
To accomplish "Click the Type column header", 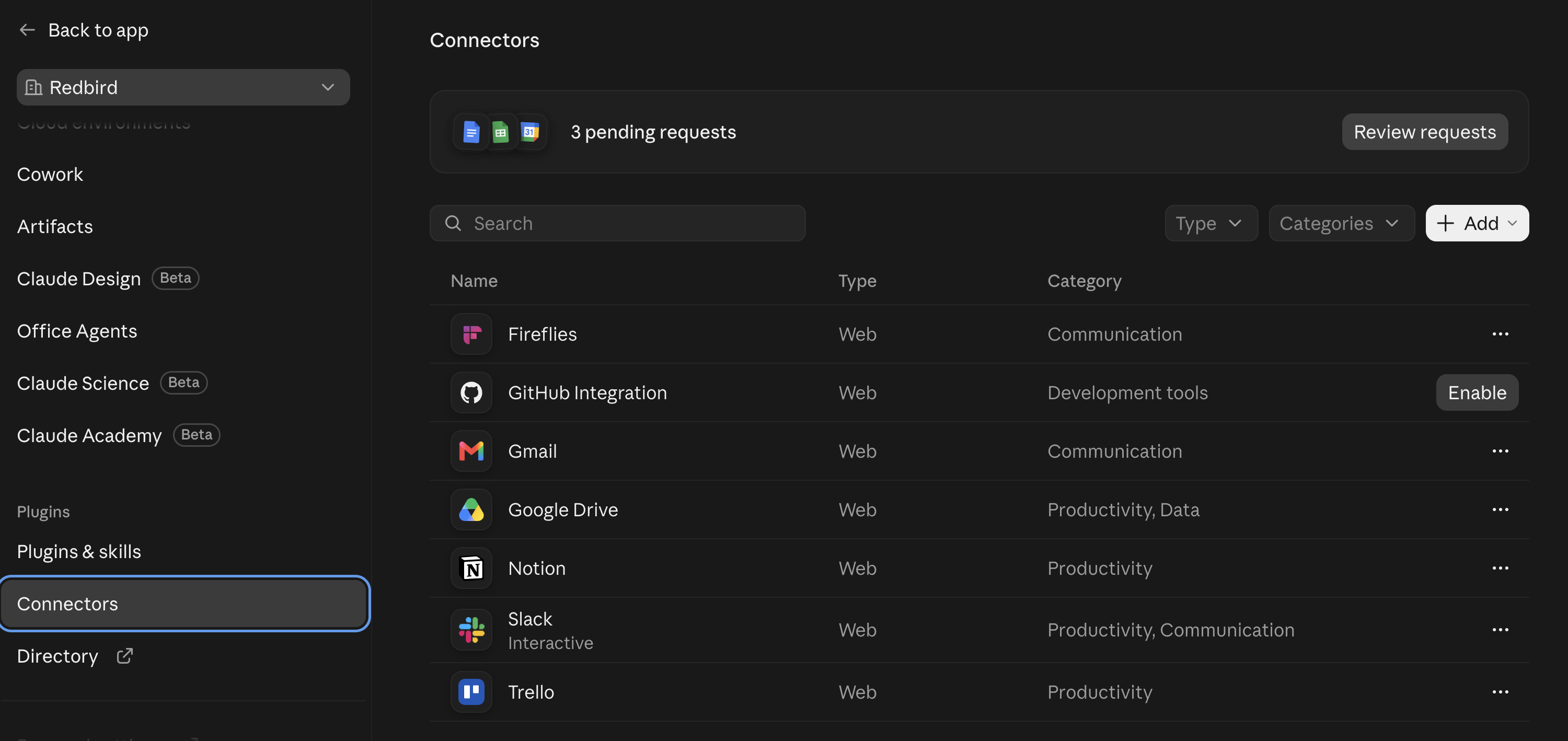I will pyautogui.click(x=857, y=281).
